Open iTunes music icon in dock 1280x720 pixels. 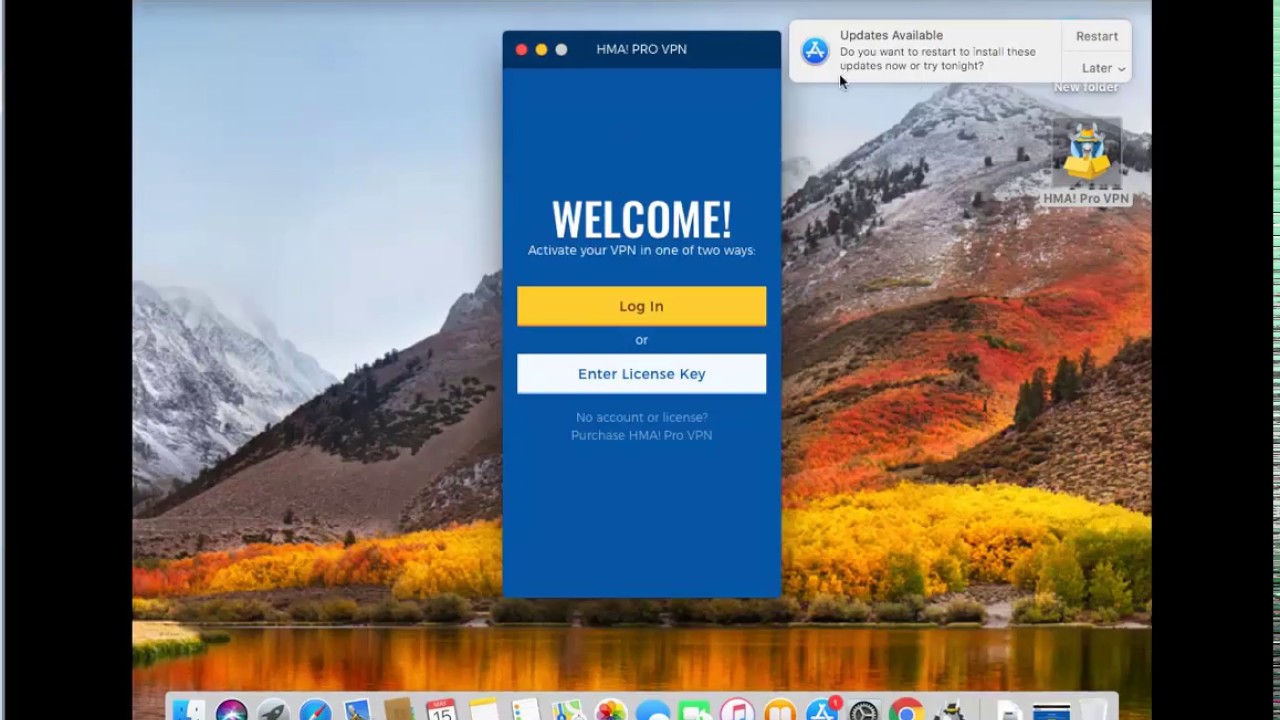click(737, 709)
